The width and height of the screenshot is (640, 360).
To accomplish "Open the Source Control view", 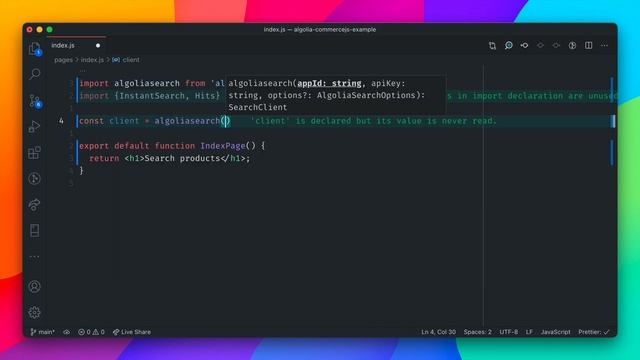I will point(35,101).
